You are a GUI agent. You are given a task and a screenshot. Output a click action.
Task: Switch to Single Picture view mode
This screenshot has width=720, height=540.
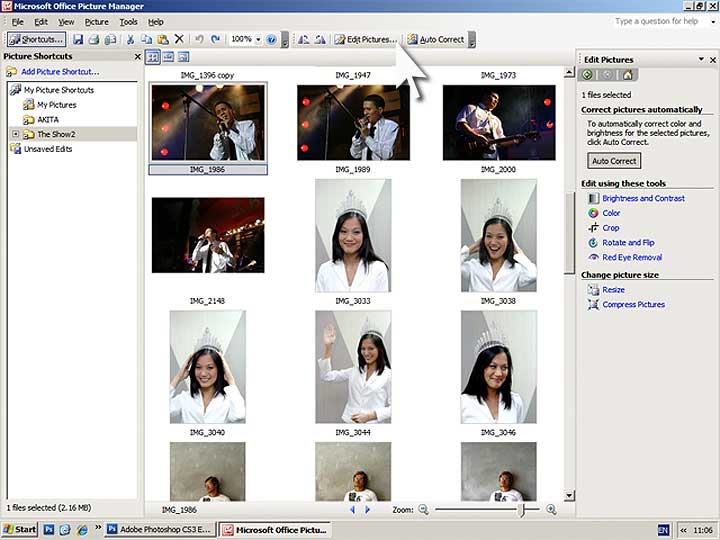[x=183, y=57]
